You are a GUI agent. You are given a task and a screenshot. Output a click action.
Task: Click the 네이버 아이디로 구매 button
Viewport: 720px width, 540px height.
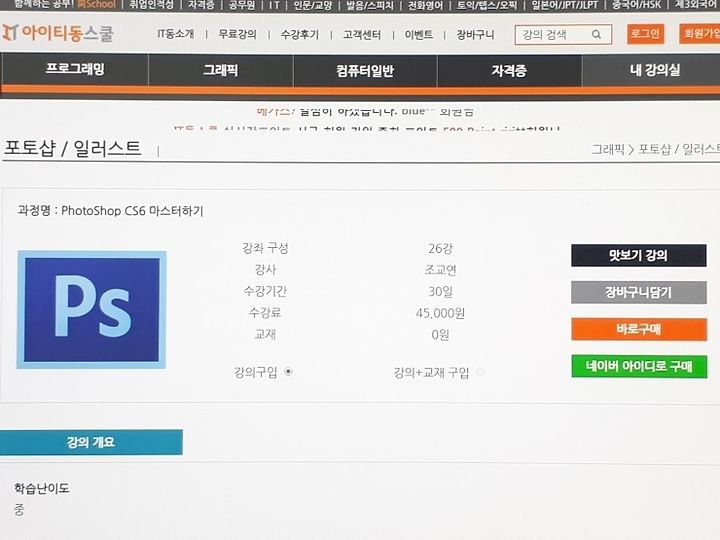click(x=639, y=366)
